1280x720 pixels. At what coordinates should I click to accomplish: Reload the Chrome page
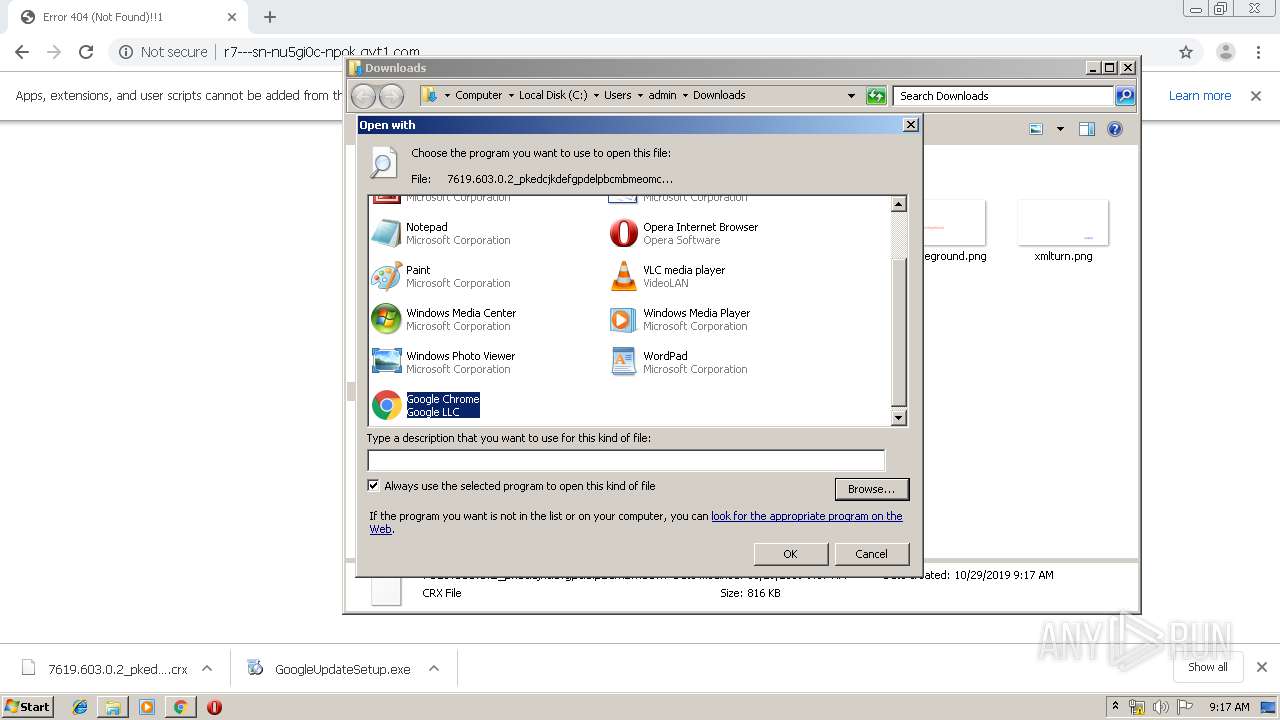tap(86, 52)
